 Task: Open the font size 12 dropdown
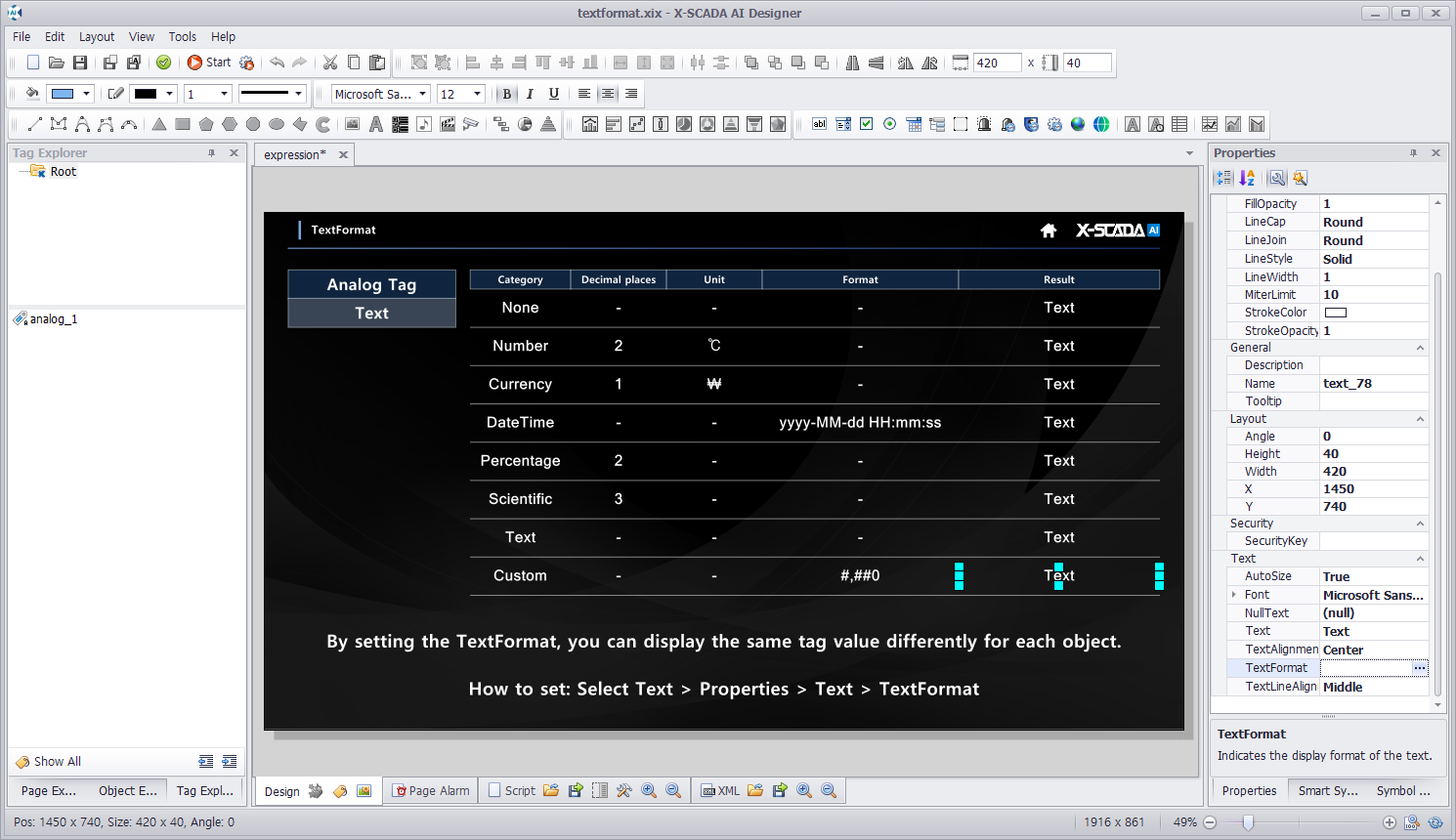click(x=477, y=94)
